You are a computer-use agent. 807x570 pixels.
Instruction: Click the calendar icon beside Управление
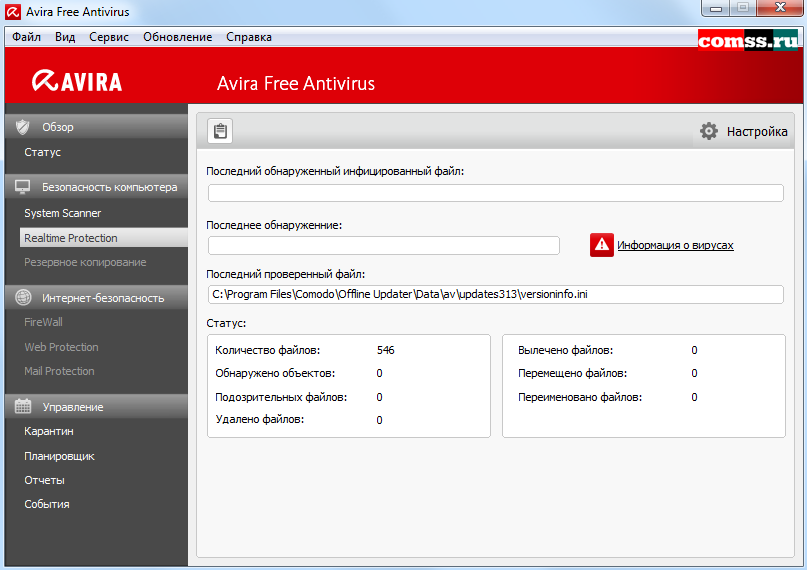point(23,406)
